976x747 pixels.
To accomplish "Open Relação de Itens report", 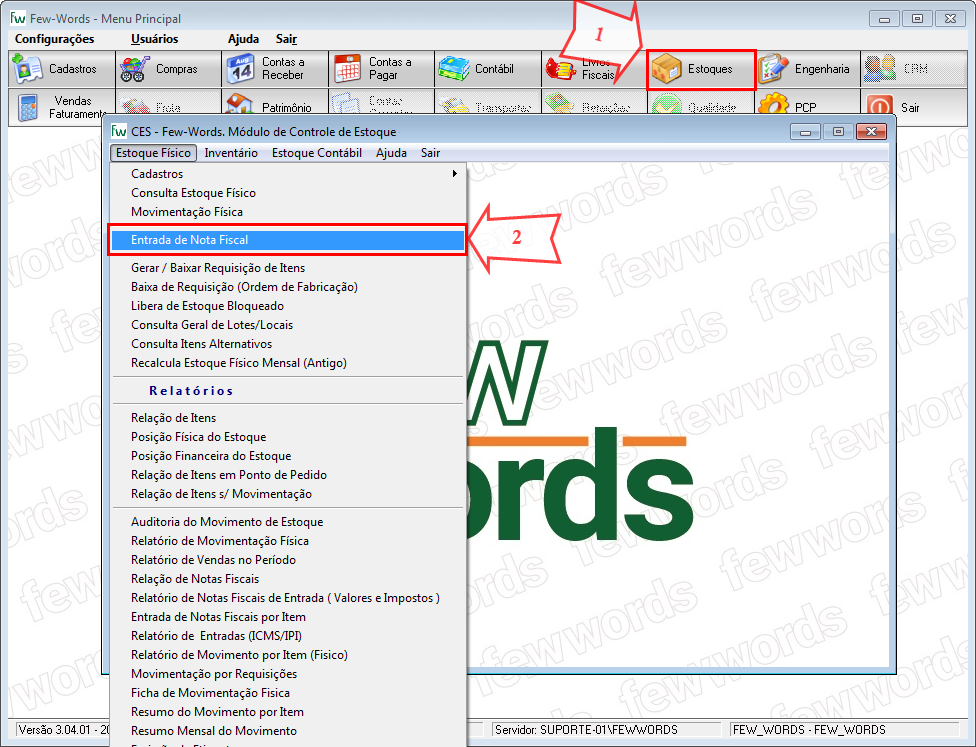I will [x=173, y=418].
